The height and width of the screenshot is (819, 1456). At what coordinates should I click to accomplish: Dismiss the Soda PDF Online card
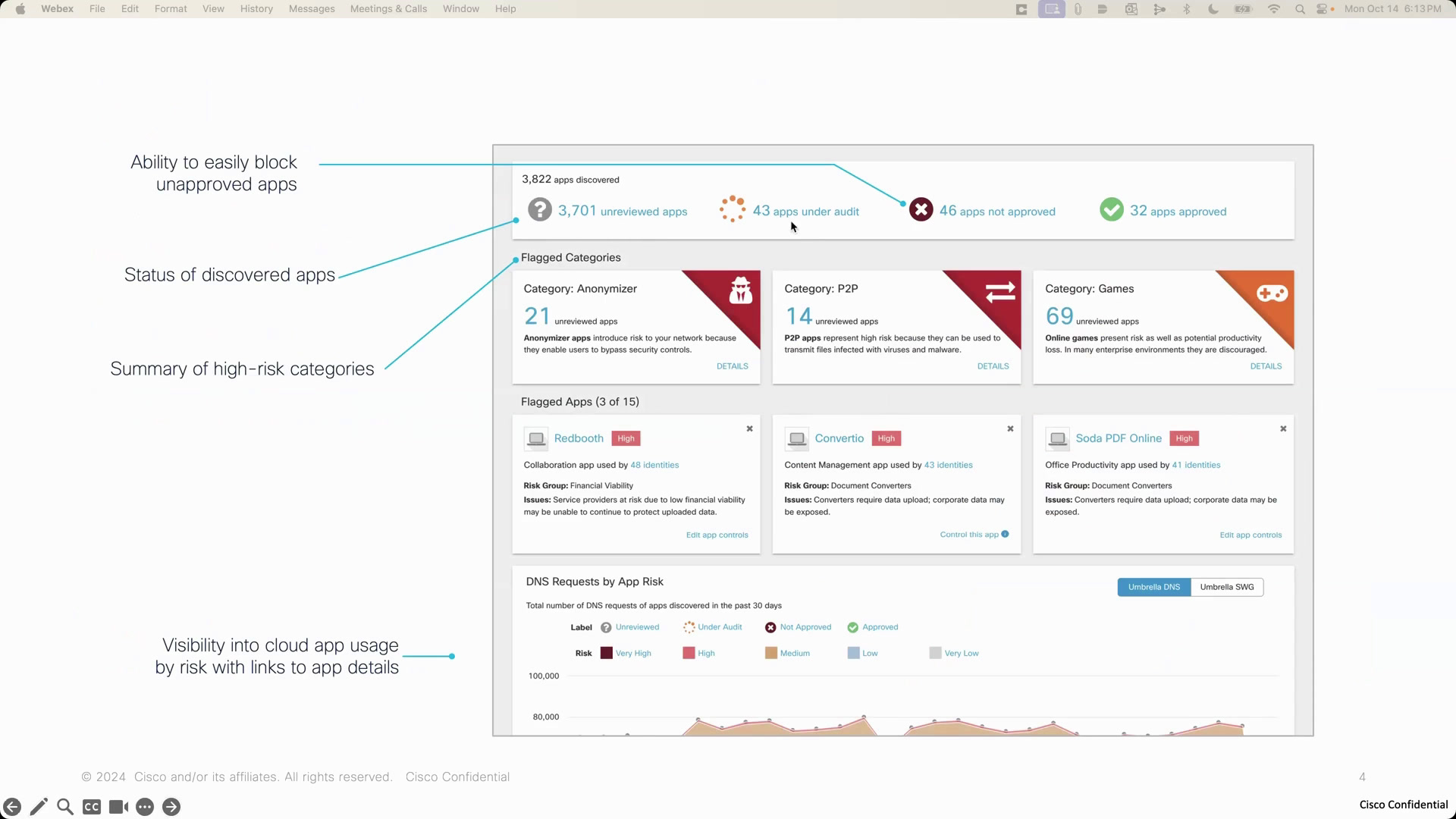pos(1283,429)
